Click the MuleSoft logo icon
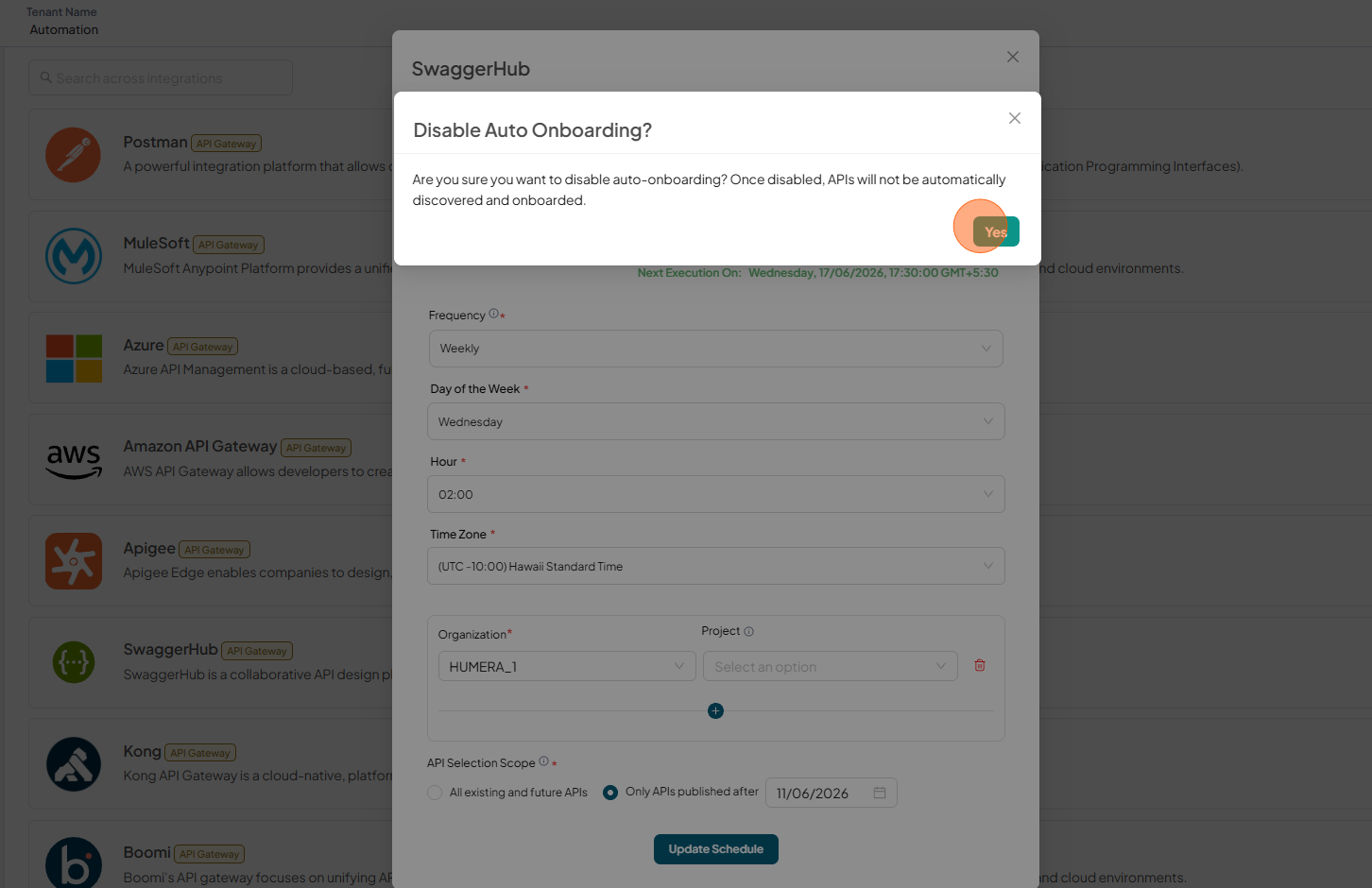Image resolution: width=1372 pixels, height=888 pixels. [x=74, y=256]
